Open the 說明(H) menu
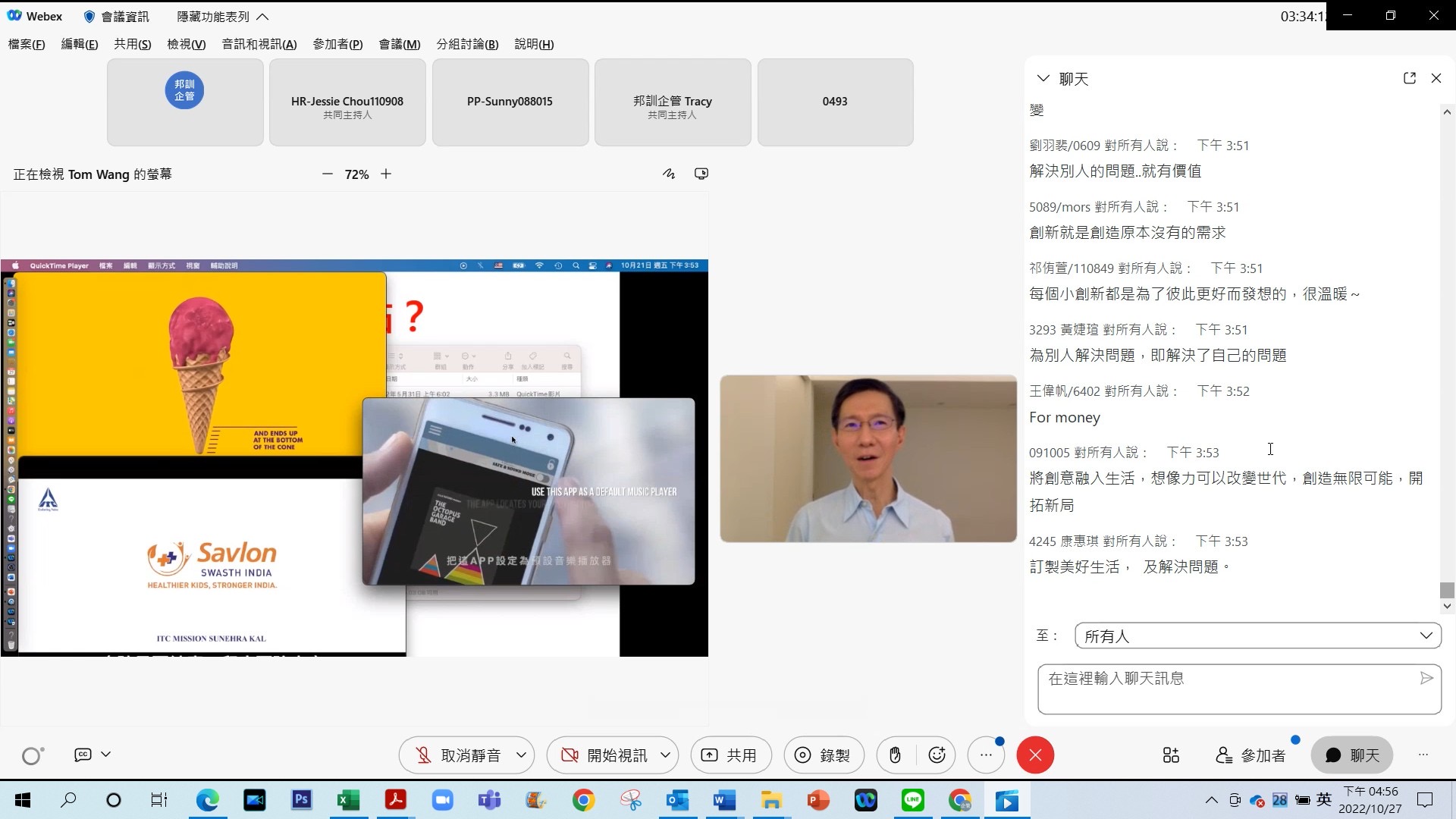1456x819 pixels. coord(534,44)
